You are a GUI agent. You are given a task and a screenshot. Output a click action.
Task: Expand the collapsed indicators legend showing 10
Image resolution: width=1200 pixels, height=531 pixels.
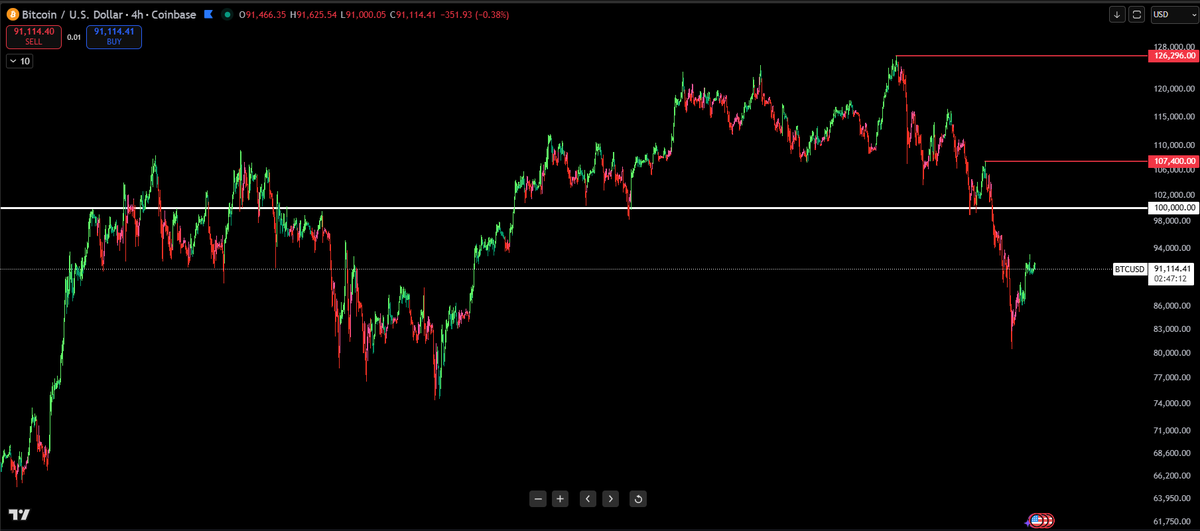(19, 62)
